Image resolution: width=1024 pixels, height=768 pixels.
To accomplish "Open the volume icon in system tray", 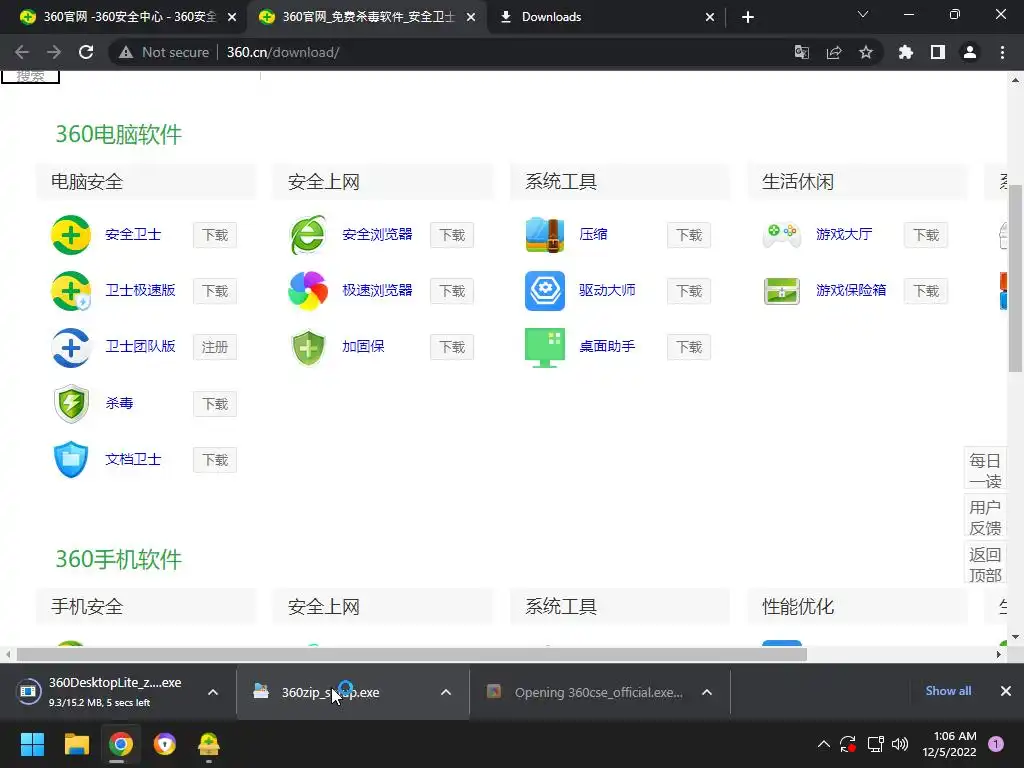I will [900, 744].
